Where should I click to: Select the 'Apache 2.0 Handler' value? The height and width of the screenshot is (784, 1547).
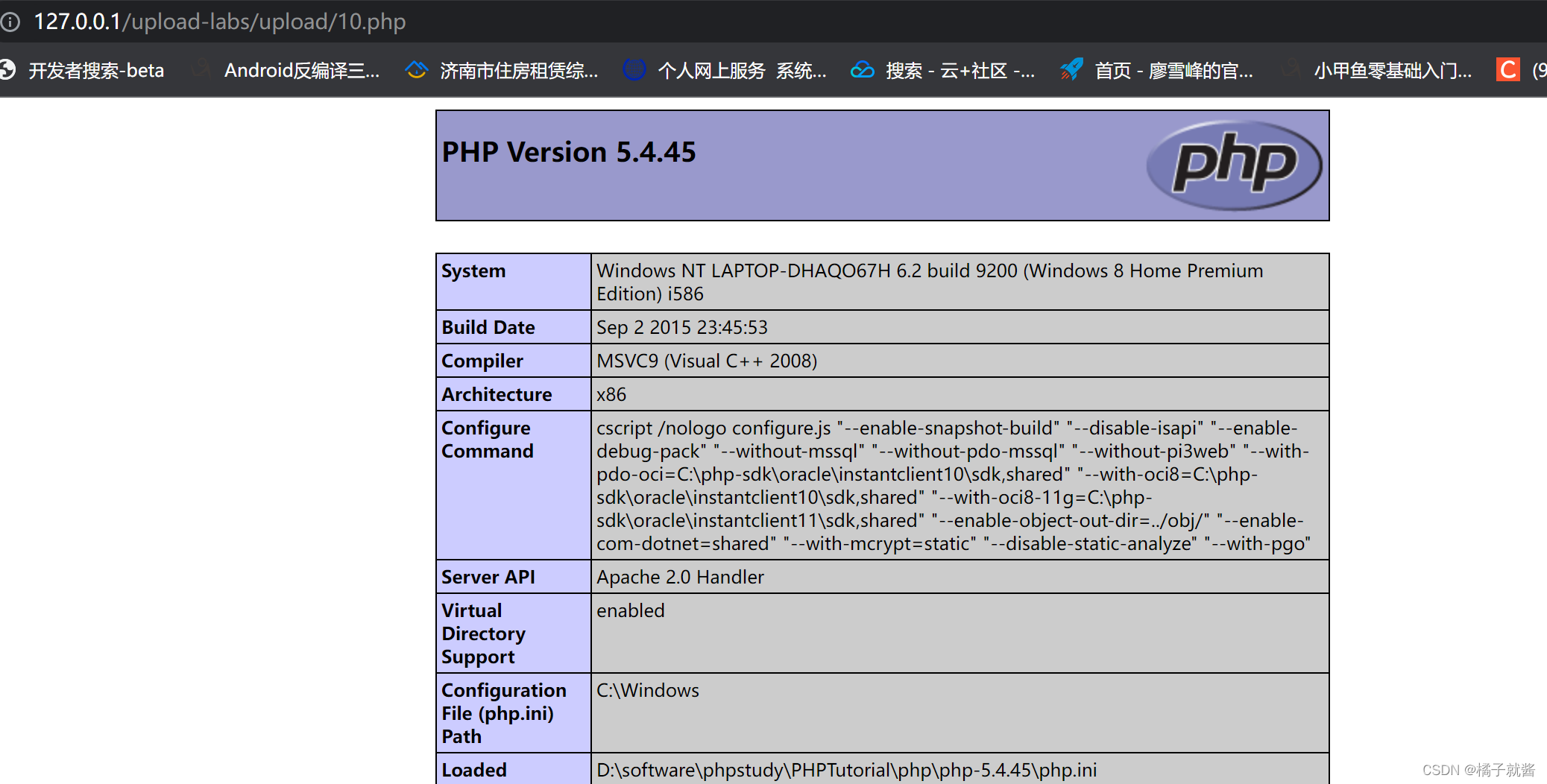coord(680,578)
